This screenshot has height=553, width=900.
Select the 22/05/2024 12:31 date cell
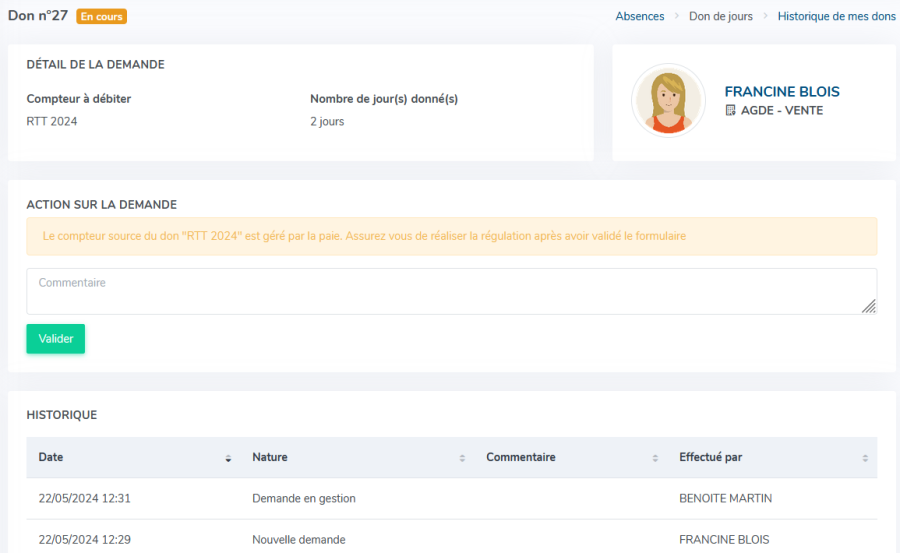click(x=84, y=498)
